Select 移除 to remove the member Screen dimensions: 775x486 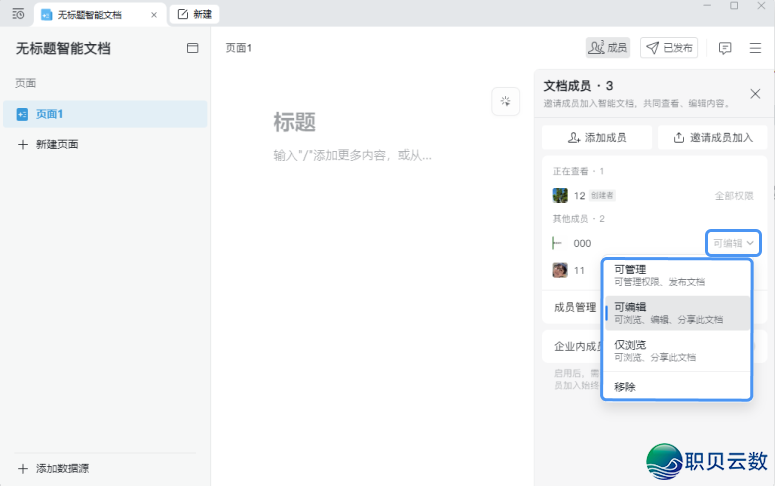[677, 387]
